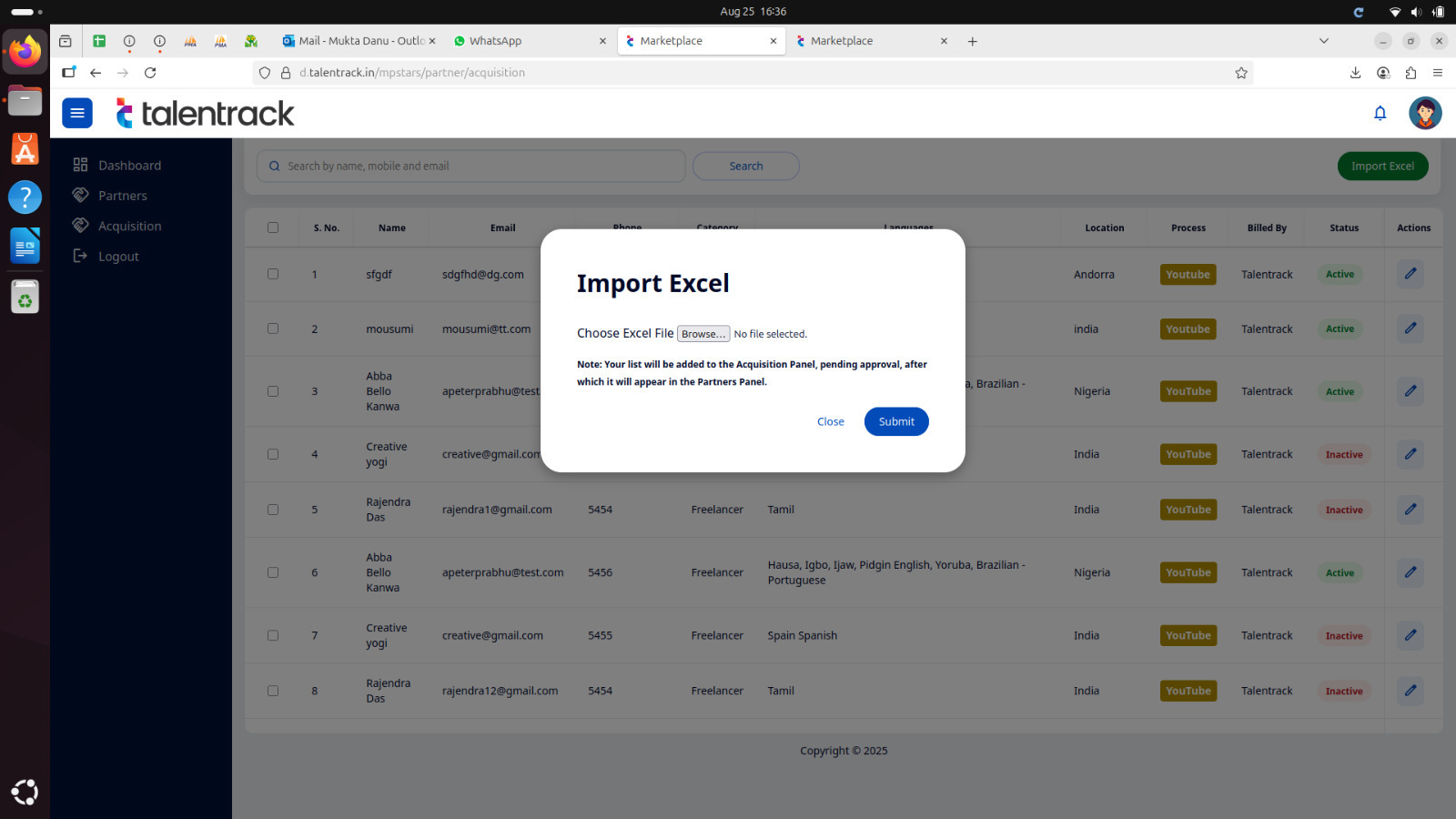This screenshot has height=819, width=1456.
Task: Click edit pencil icon for row 5
Action: 1410,510
